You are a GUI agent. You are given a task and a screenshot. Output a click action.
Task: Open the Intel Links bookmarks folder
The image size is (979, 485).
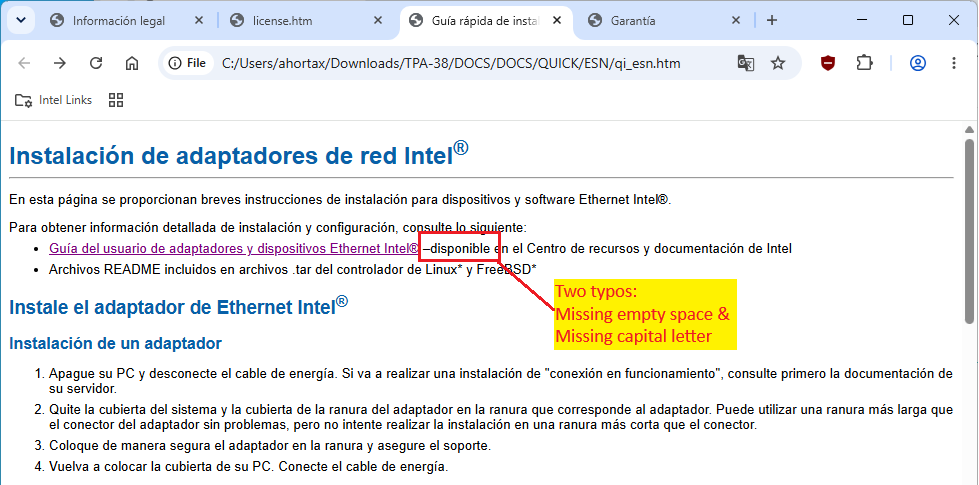point(54,100)
